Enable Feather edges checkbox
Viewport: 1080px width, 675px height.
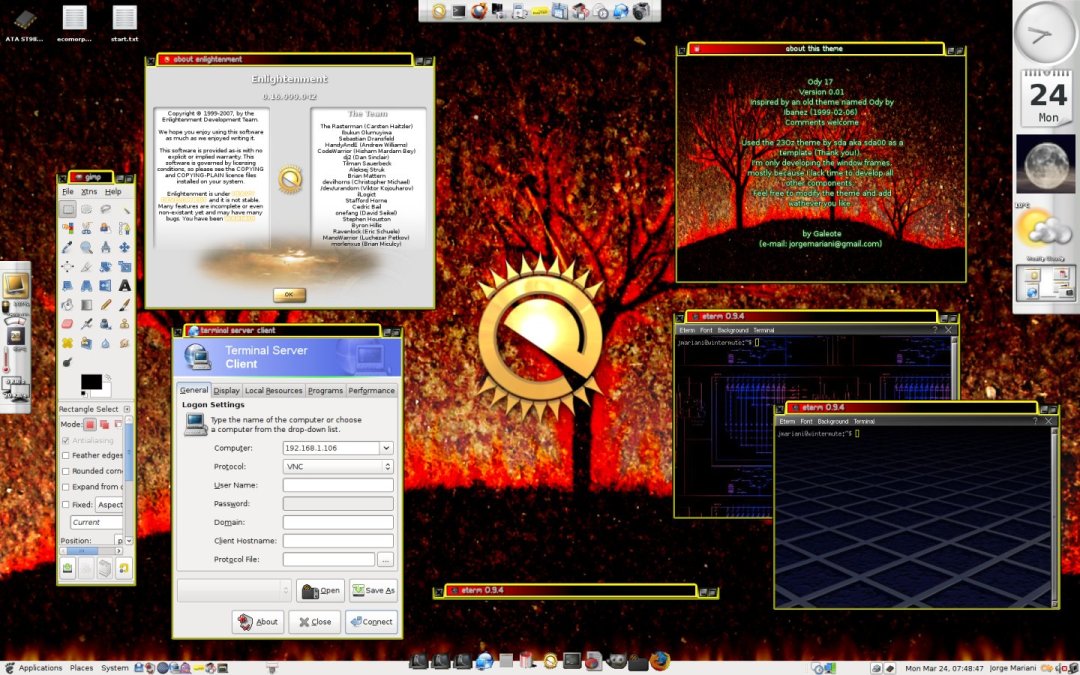click(65, 455)
